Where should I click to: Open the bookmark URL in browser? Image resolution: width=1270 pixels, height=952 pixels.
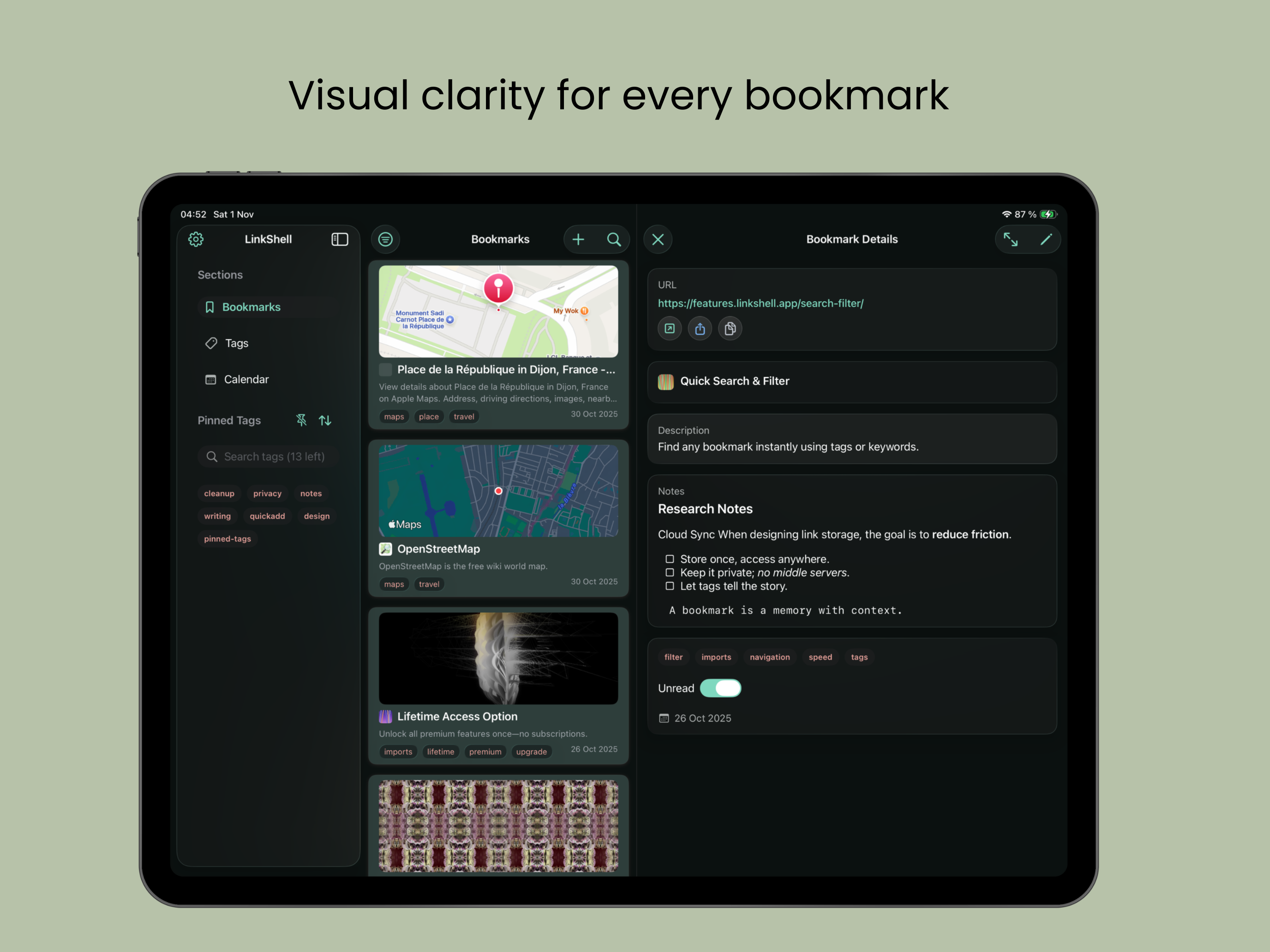pos(670,328)
